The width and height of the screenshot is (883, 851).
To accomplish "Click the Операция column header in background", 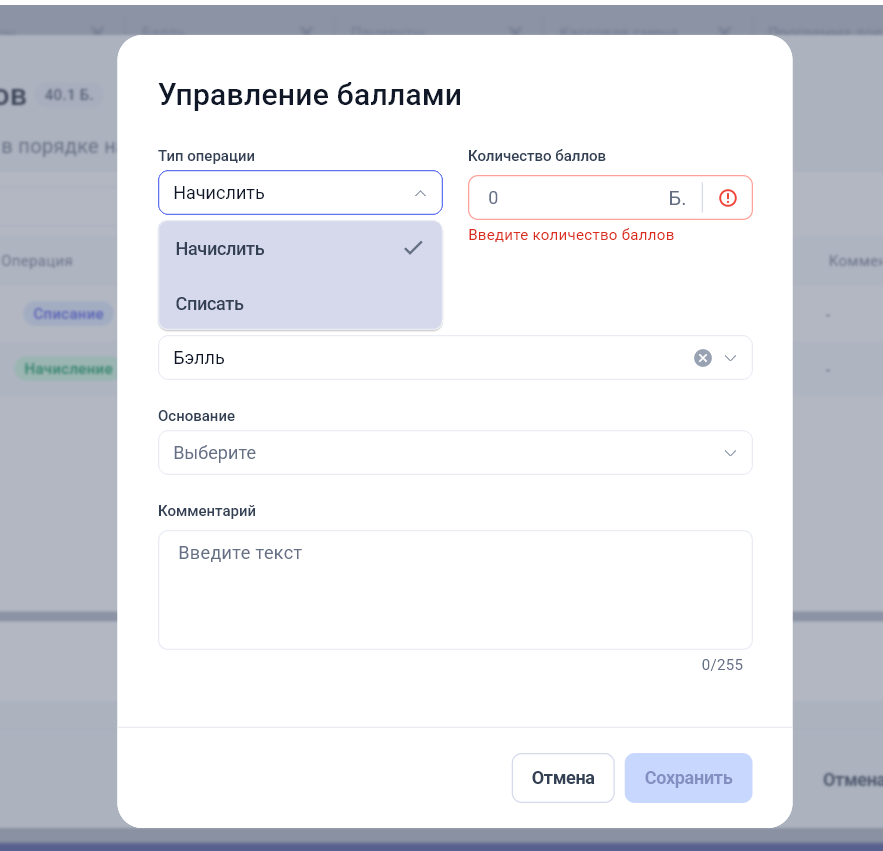I will coord(37,261).
